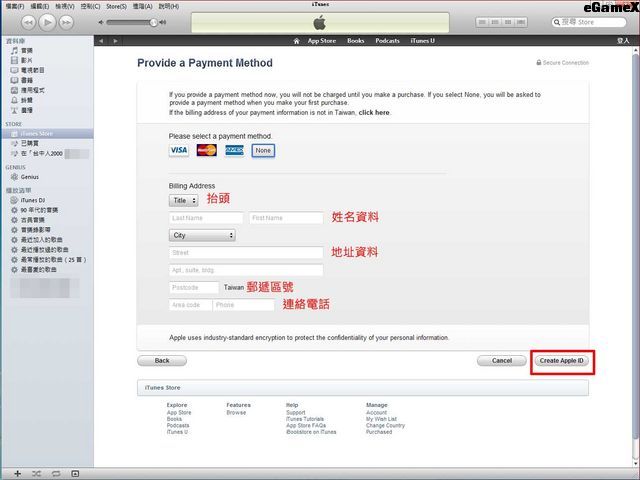
Task: Click the First Name field
Action: pyautogui.click(x=286, y=218)
